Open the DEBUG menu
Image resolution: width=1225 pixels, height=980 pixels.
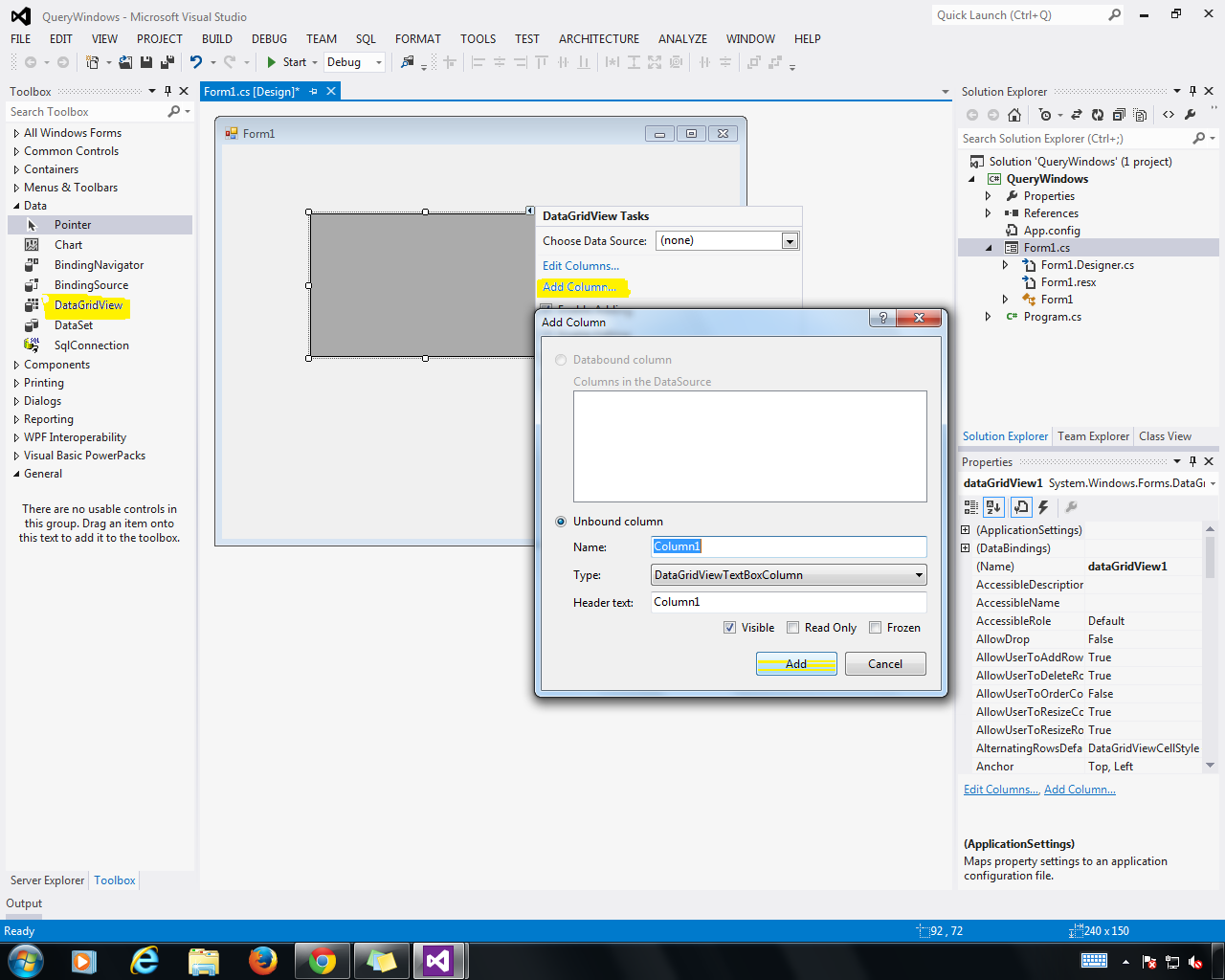pos(269,39)
